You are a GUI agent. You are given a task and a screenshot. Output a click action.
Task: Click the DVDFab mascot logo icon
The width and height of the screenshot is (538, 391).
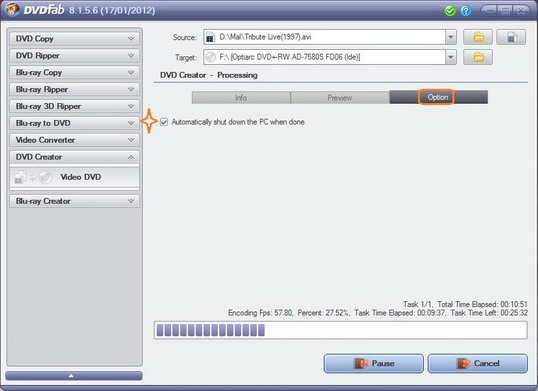(x=12, y=9)
